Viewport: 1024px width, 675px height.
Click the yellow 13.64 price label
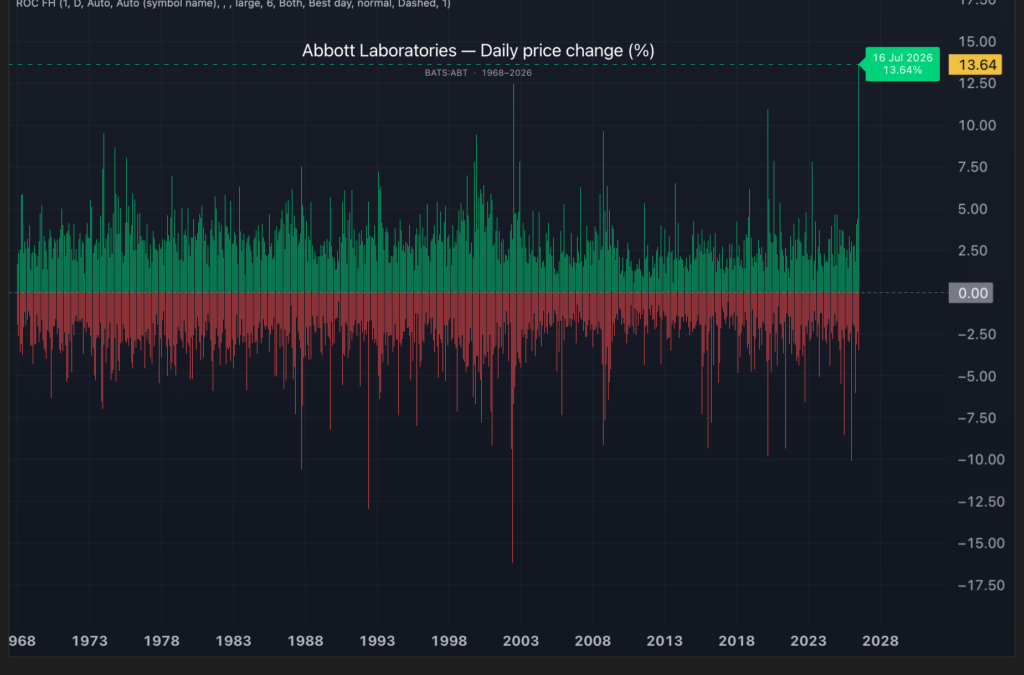[975, 65]
